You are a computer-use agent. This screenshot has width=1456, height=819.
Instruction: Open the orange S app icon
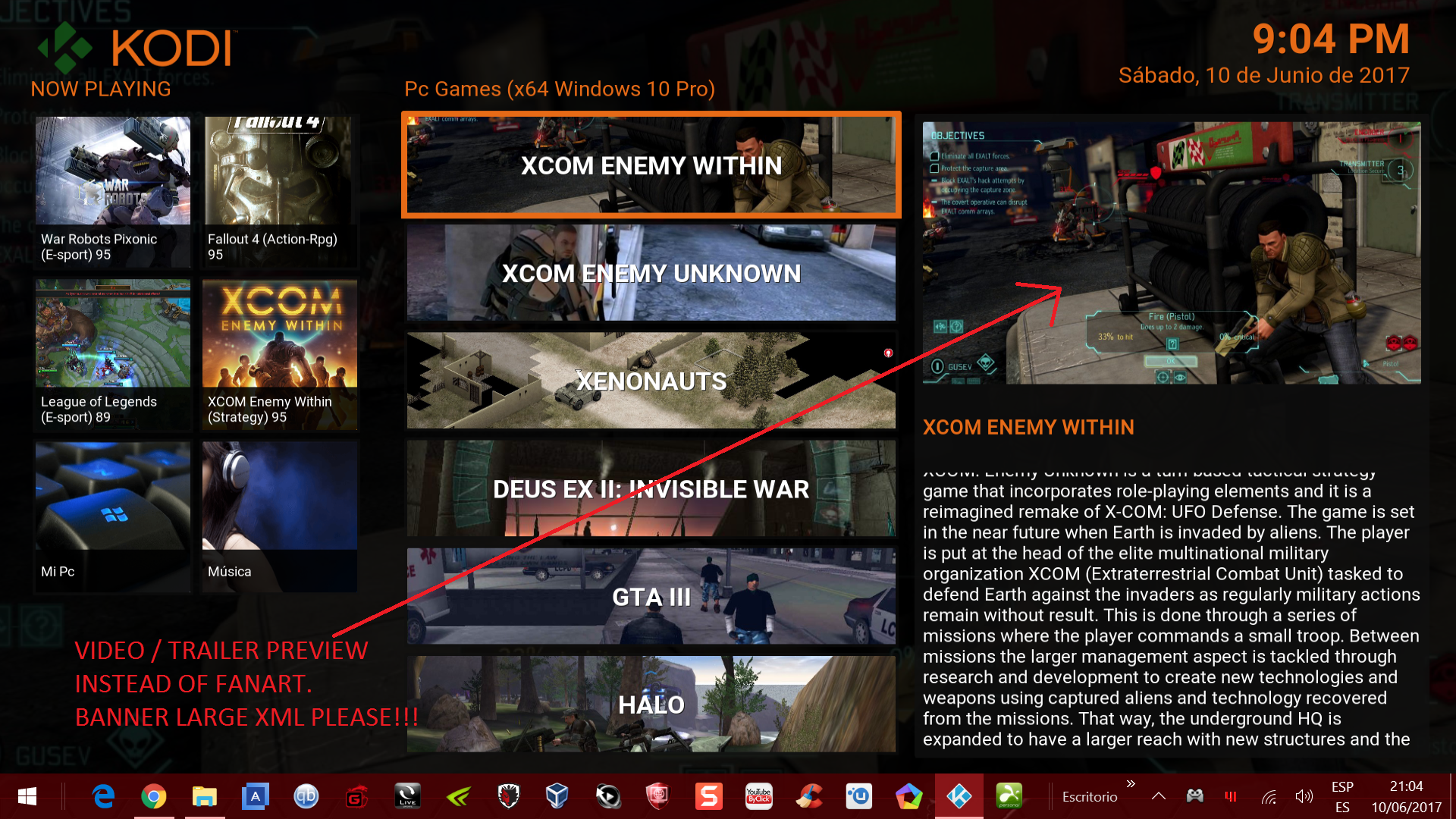click(708, 796)
